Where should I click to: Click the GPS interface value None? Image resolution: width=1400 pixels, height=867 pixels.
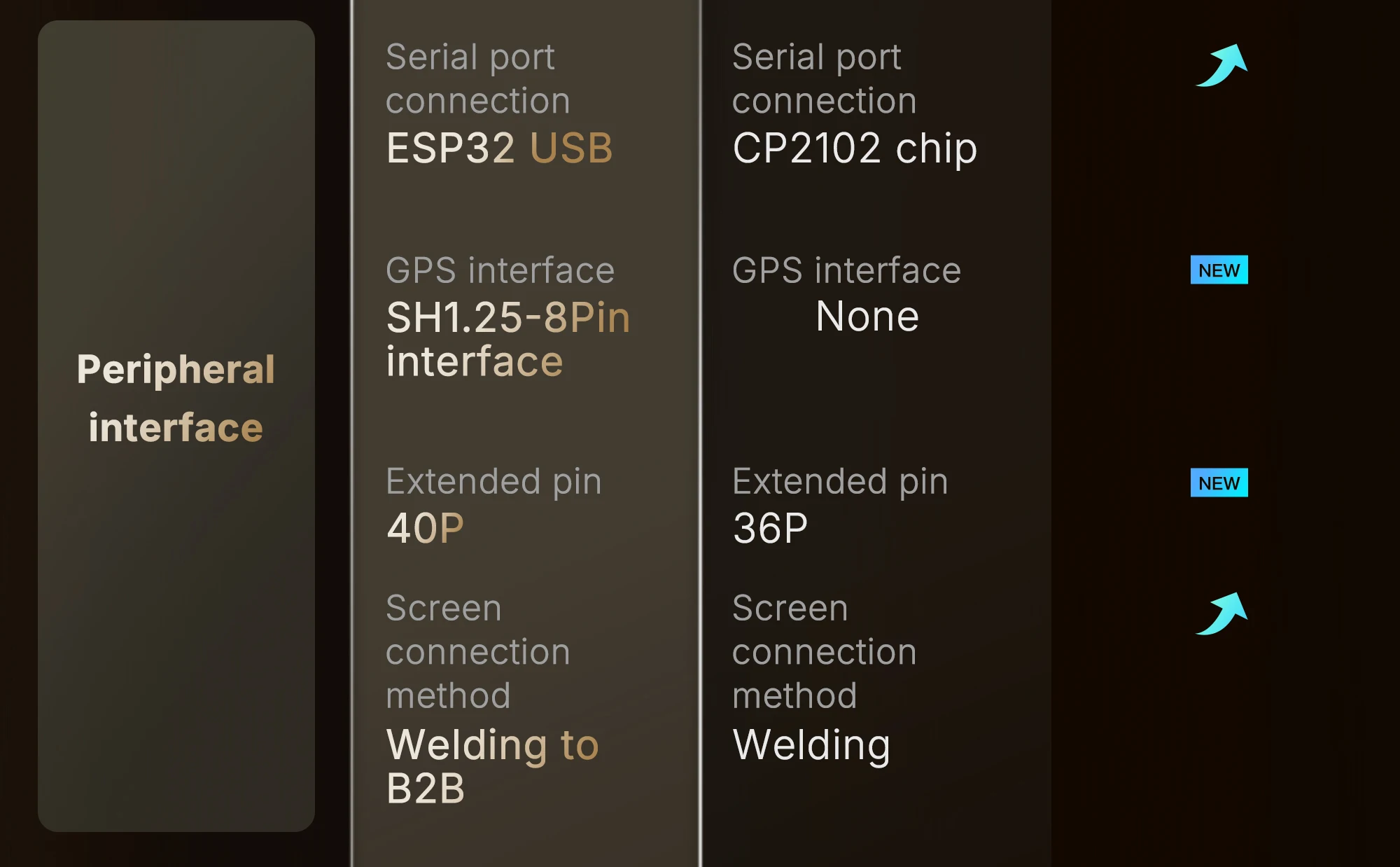tap(867, 317)
